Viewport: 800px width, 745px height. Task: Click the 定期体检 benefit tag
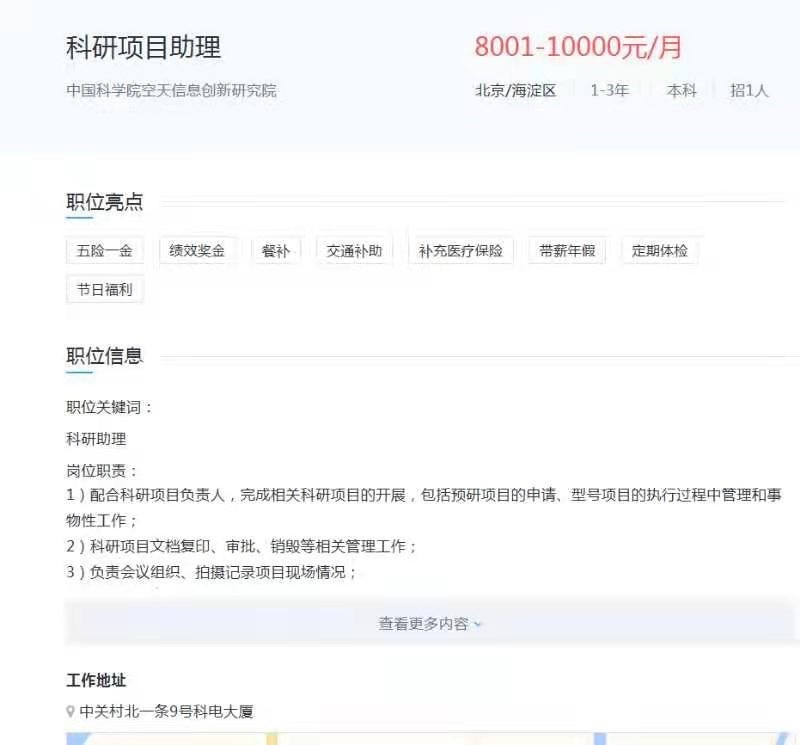point(660,251)
